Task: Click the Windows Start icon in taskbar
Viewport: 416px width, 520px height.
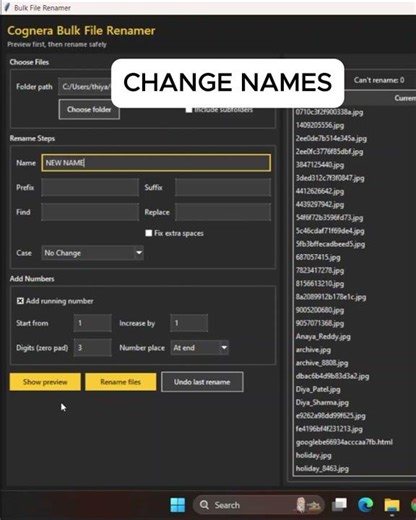Action: pos(178,505)
